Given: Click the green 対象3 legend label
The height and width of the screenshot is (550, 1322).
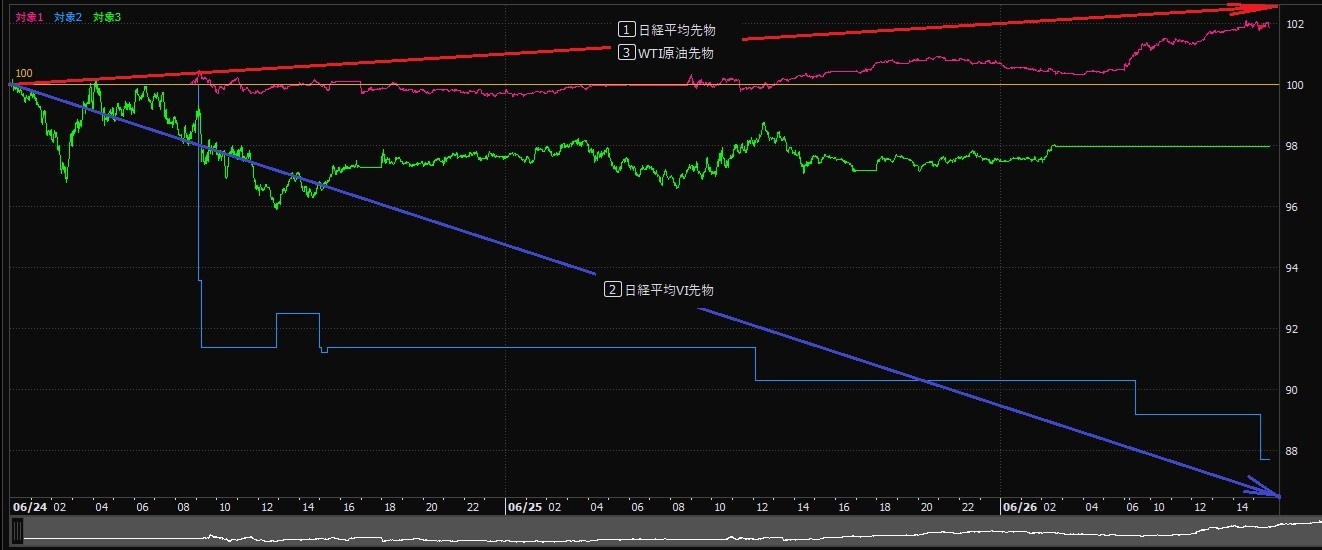Looking at the screenshot, I should tap(106, 17).
